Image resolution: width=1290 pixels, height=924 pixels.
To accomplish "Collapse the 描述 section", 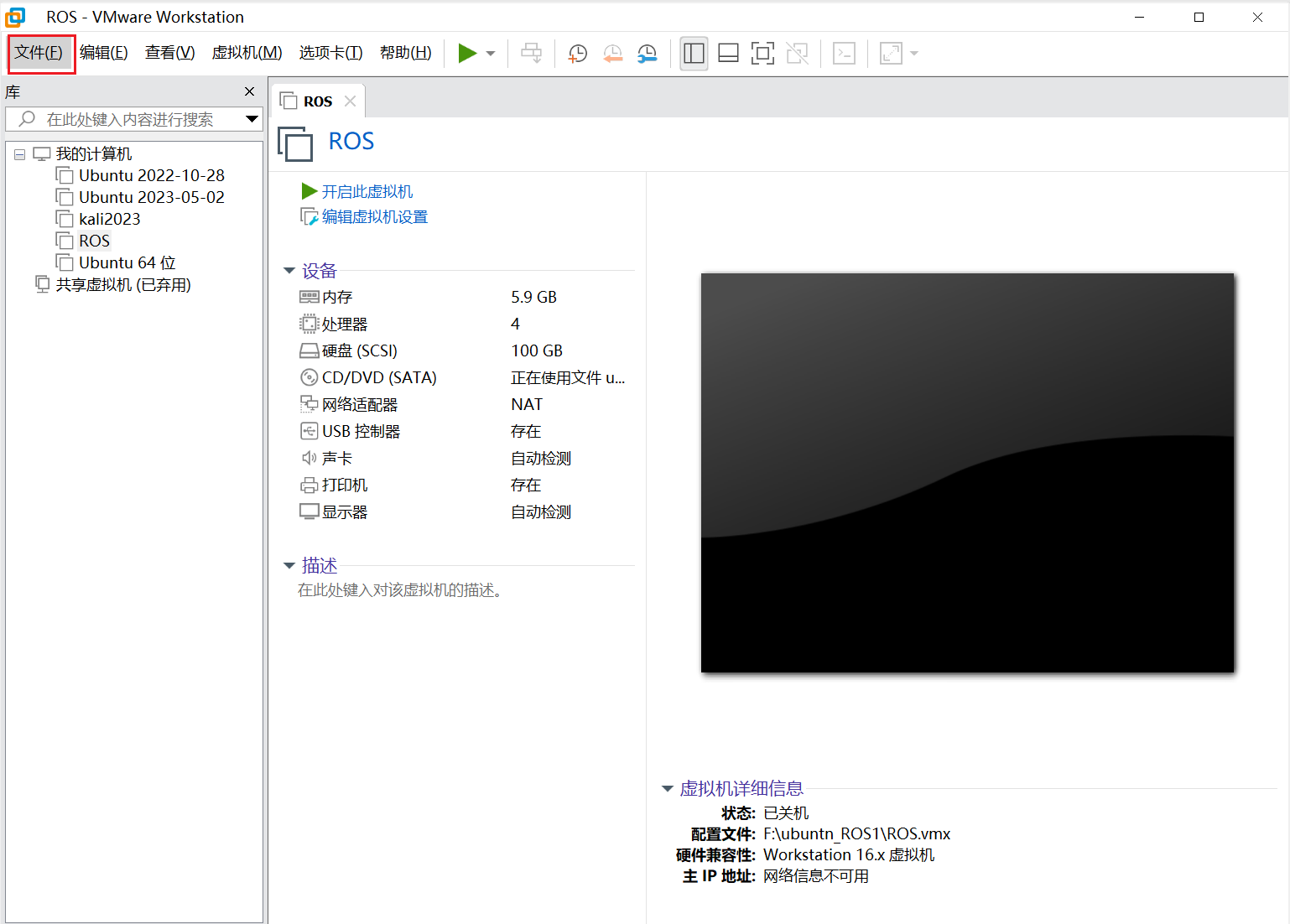I will point(289,565).
